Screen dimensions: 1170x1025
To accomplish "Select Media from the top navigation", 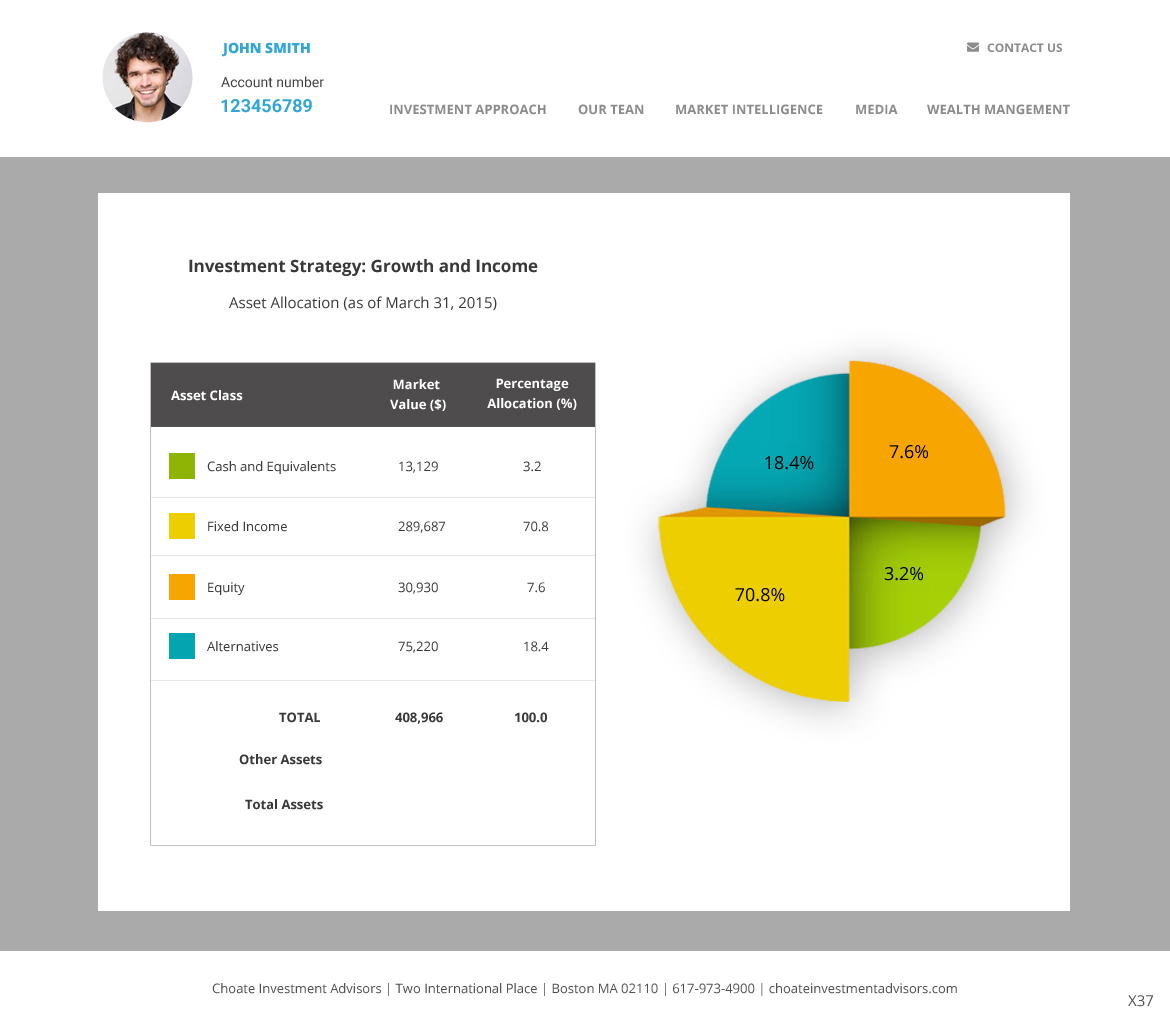I will coord(876,109).
